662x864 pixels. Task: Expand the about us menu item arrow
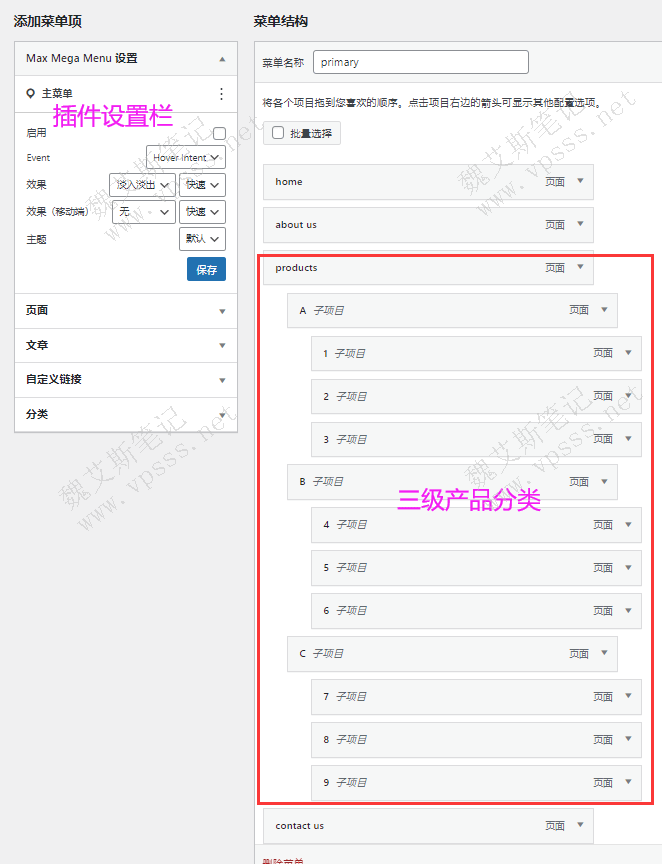[x=580, y=224]
